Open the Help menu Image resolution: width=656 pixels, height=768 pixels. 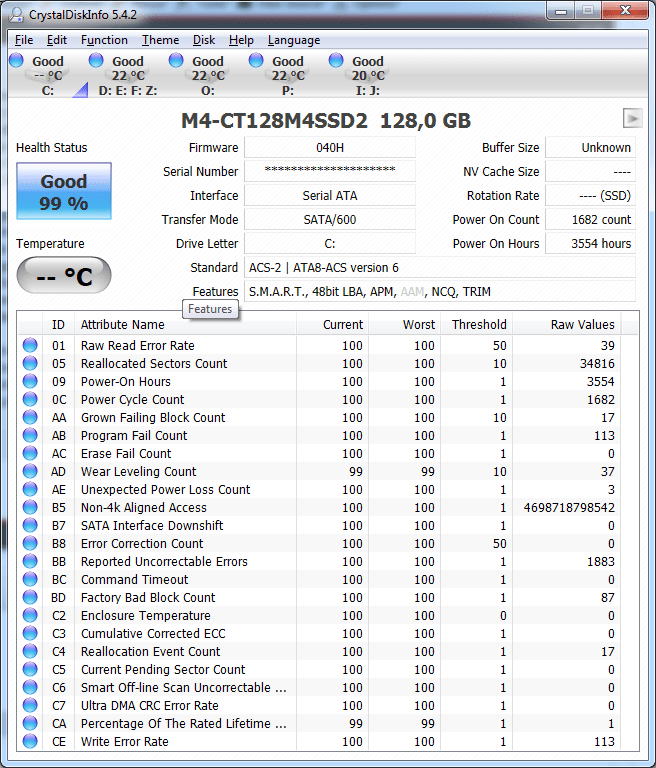tap(241, 40)
